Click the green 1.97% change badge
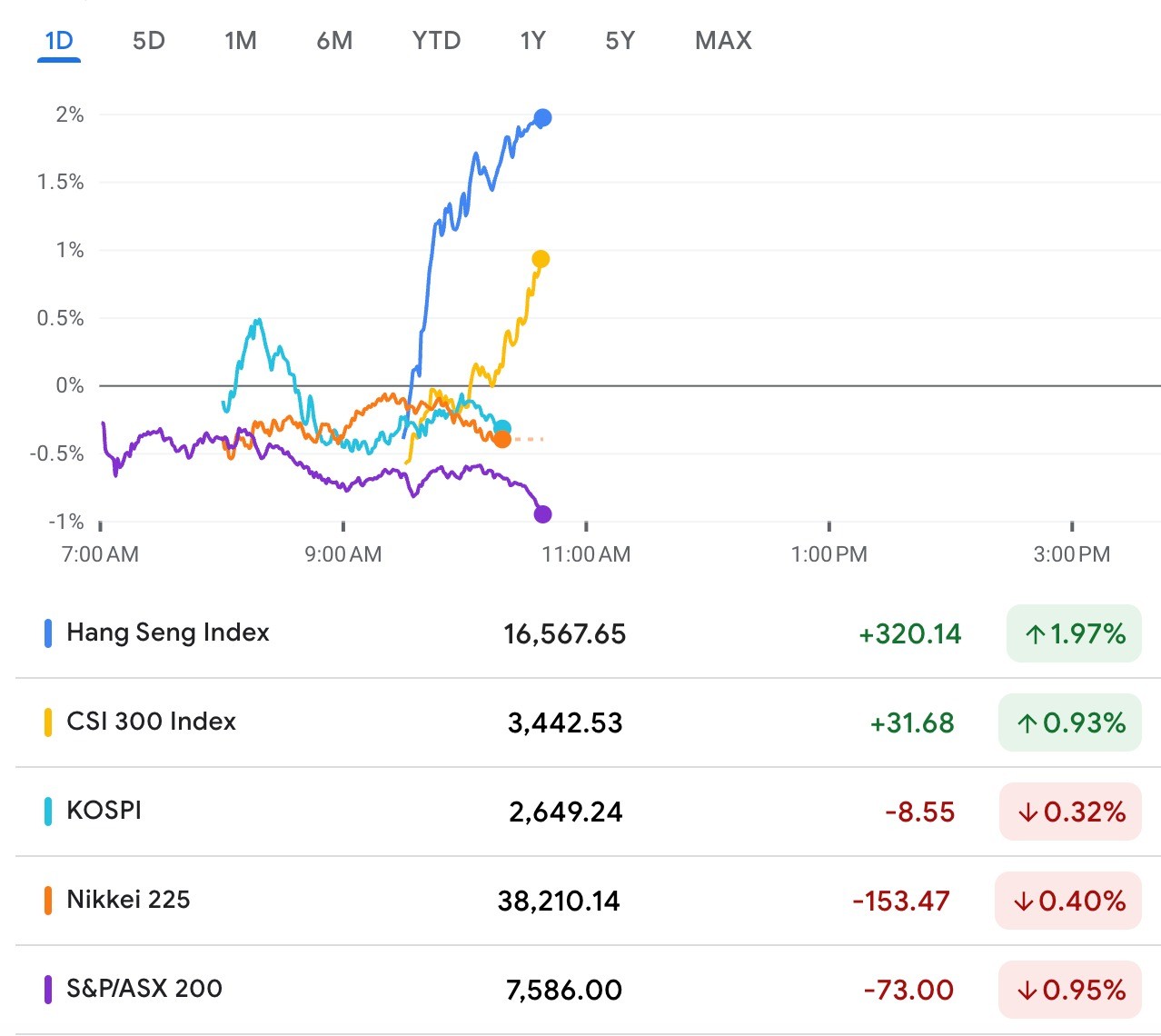The width and height of the screenshot is (1161, 1036). pyautogui.click(x=1074, y=633)
